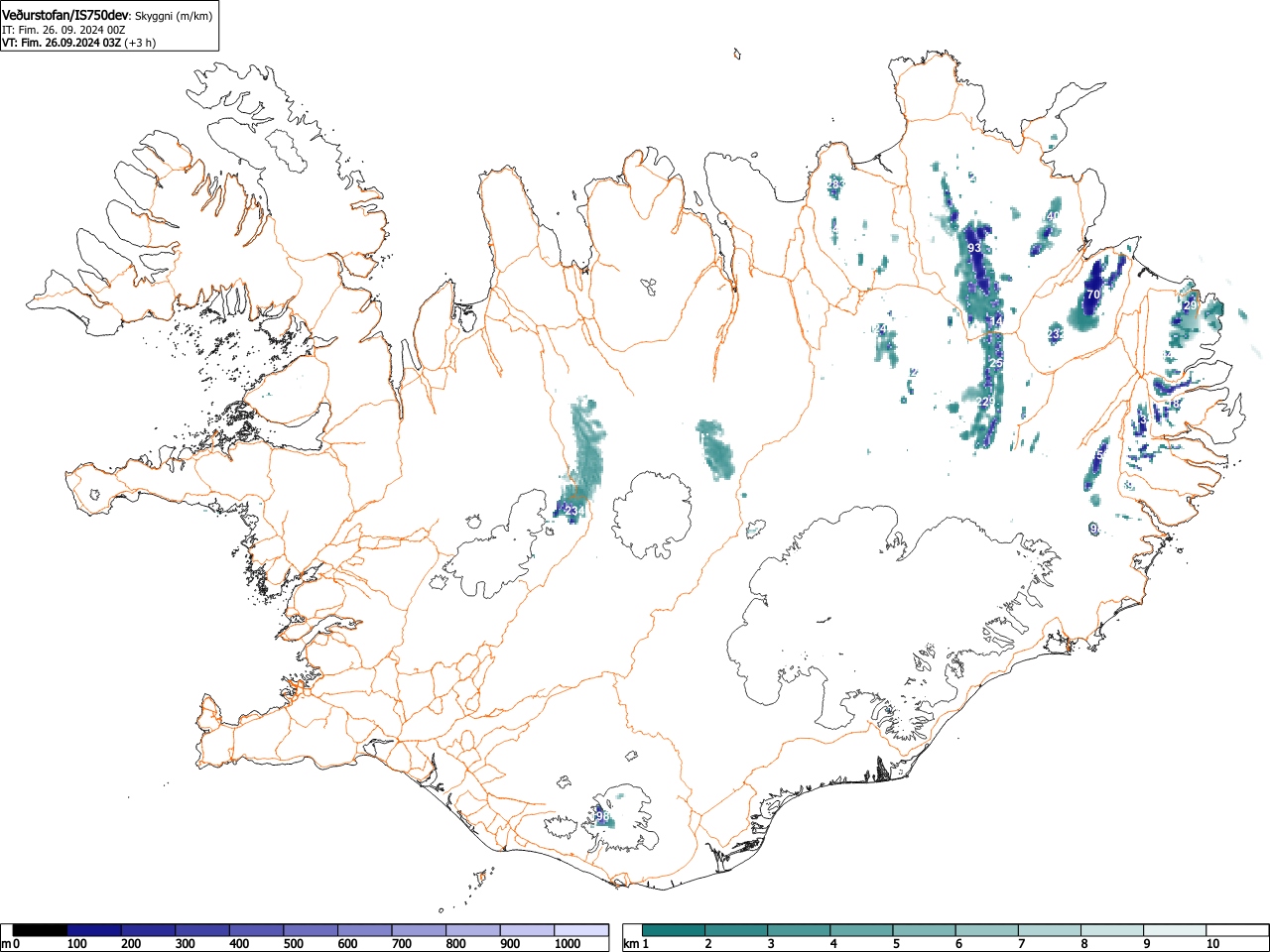Select the 200–300 m legend swatch

point(149,930)
